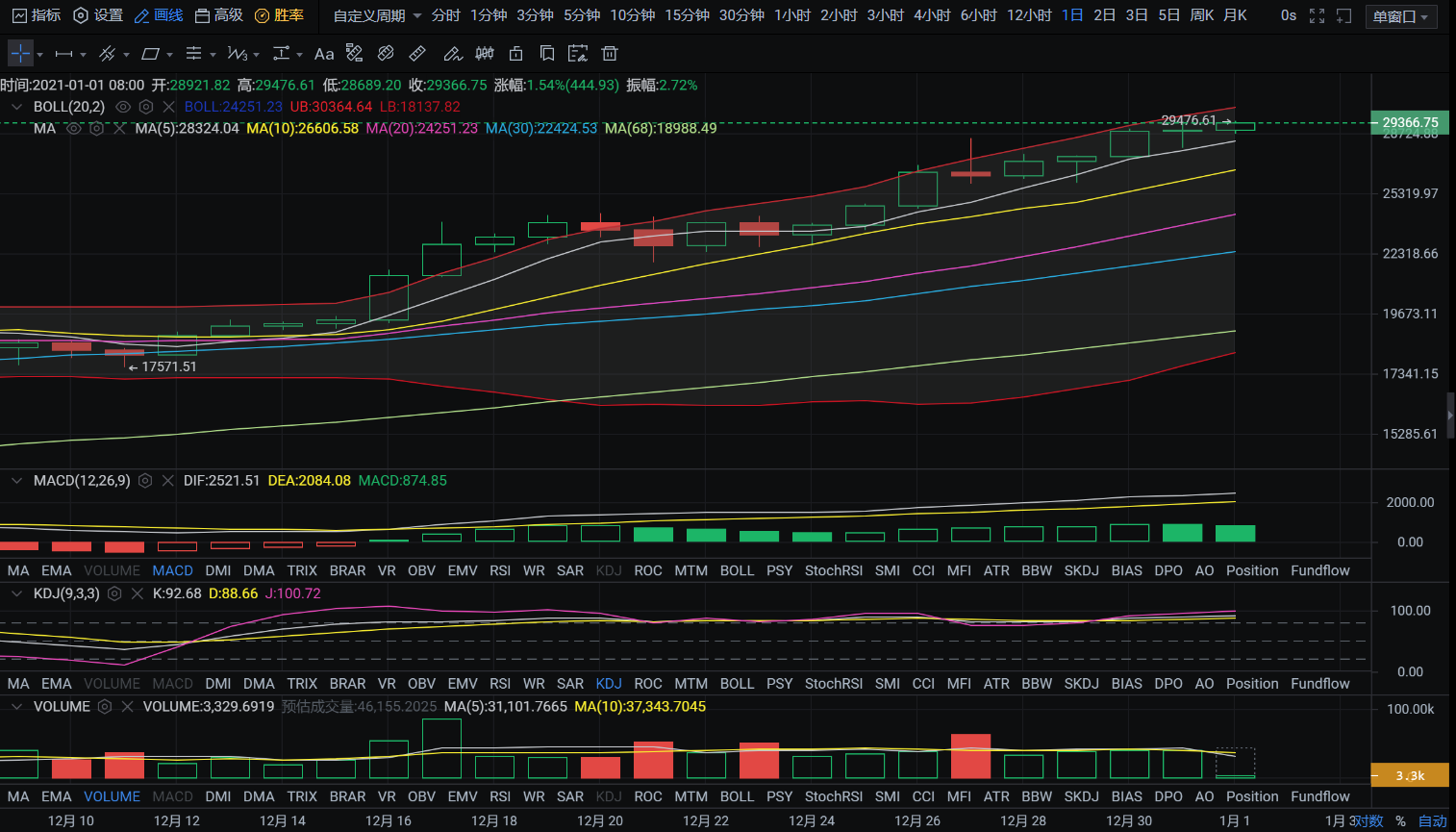Image resolution: width=1456 pixels, height=832 pixels.
Task: Open the MACD indicator settings gear
Action: (145, 481)
